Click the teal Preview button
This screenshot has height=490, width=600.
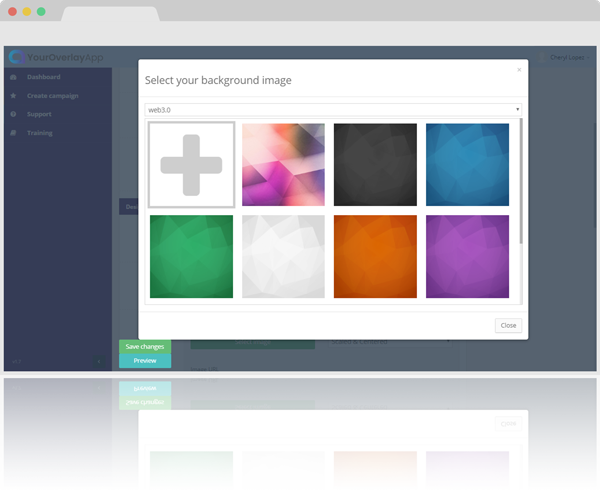(145, 361)
